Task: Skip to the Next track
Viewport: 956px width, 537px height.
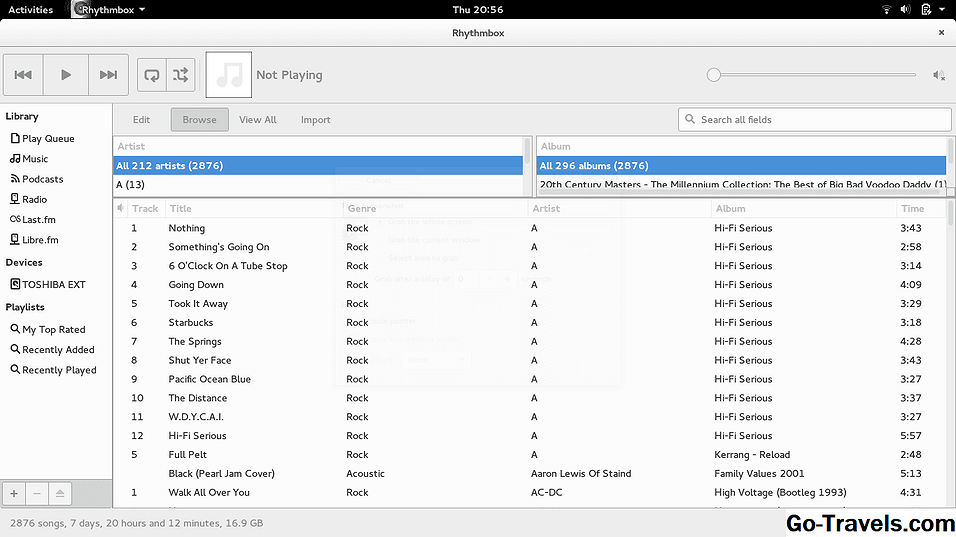Action: click(x=108, y=75)
